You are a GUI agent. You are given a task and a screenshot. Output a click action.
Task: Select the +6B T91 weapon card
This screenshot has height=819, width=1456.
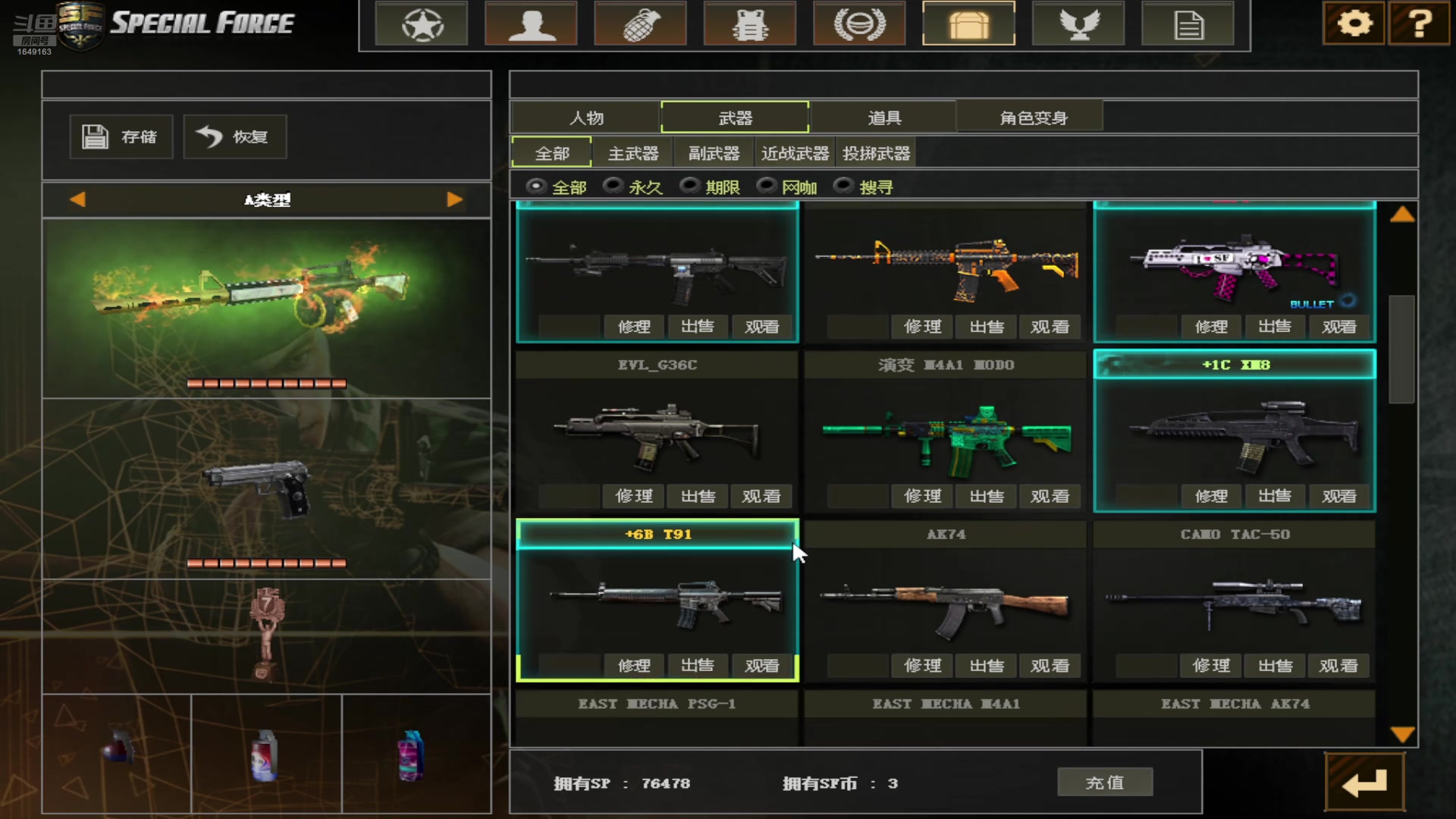(x=657, y=600)
